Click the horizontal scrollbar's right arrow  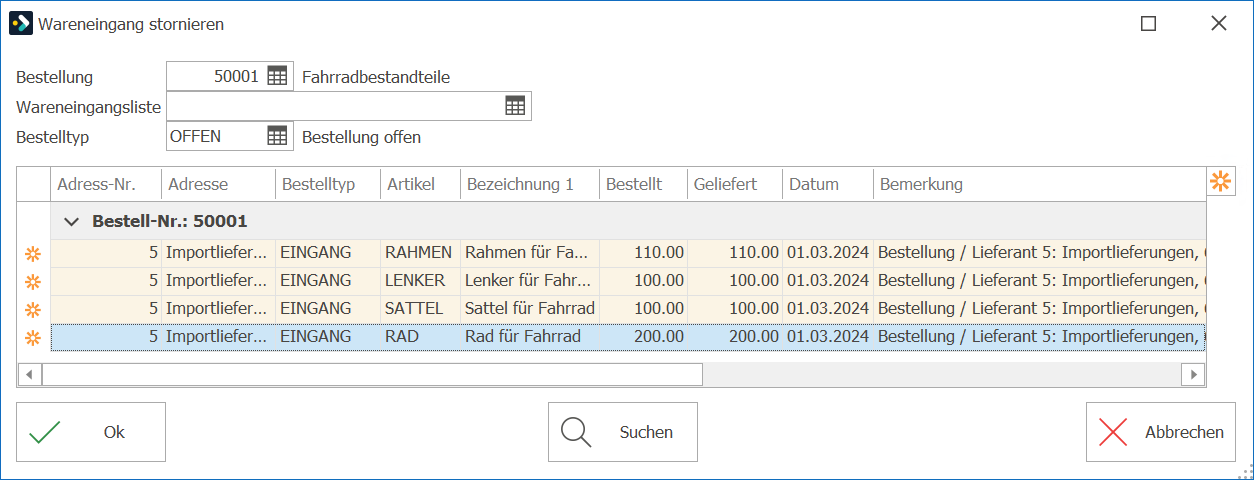click(1193, 374)
